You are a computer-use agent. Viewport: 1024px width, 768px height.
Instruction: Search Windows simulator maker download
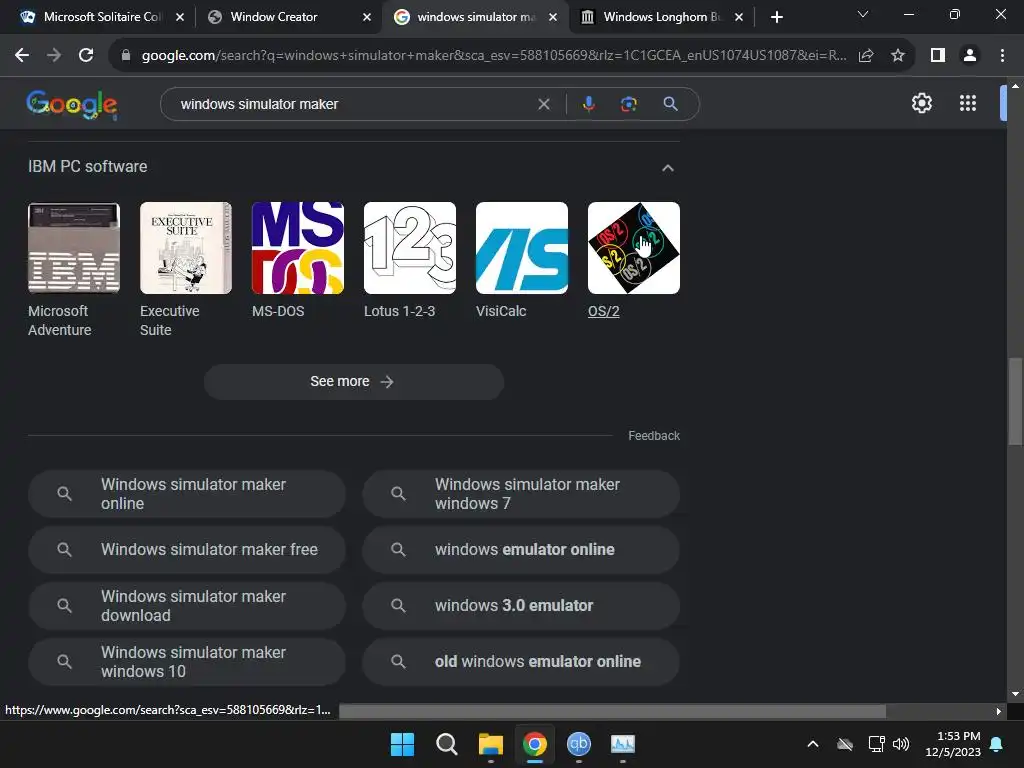(x=187, y=606)
